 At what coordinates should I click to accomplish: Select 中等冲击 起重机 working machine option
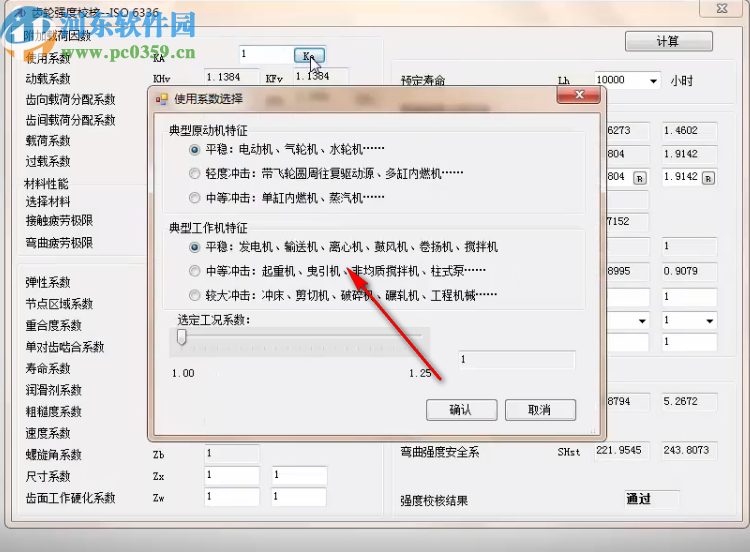point(194,271)
